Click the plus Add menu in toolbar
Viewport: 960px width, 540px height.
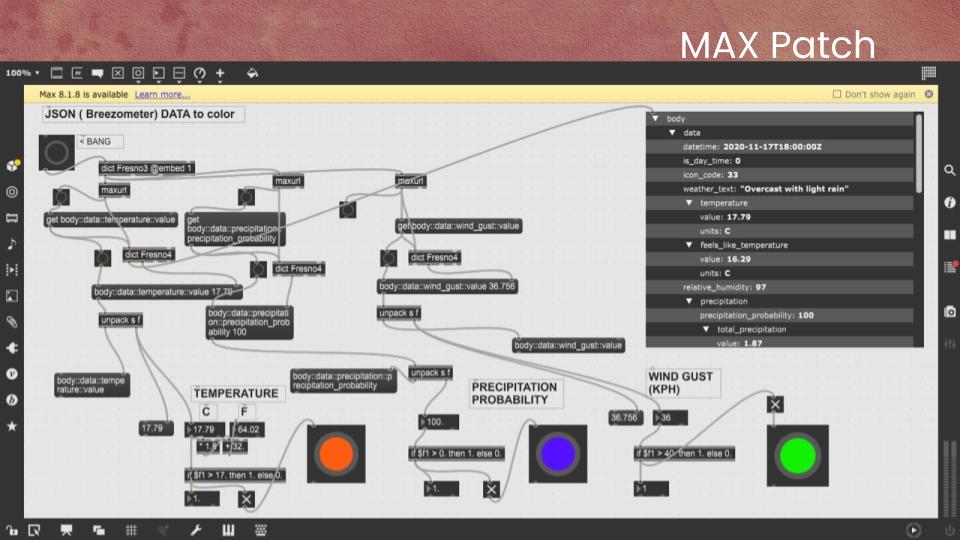pyautogui.click(x=220, y=73)
